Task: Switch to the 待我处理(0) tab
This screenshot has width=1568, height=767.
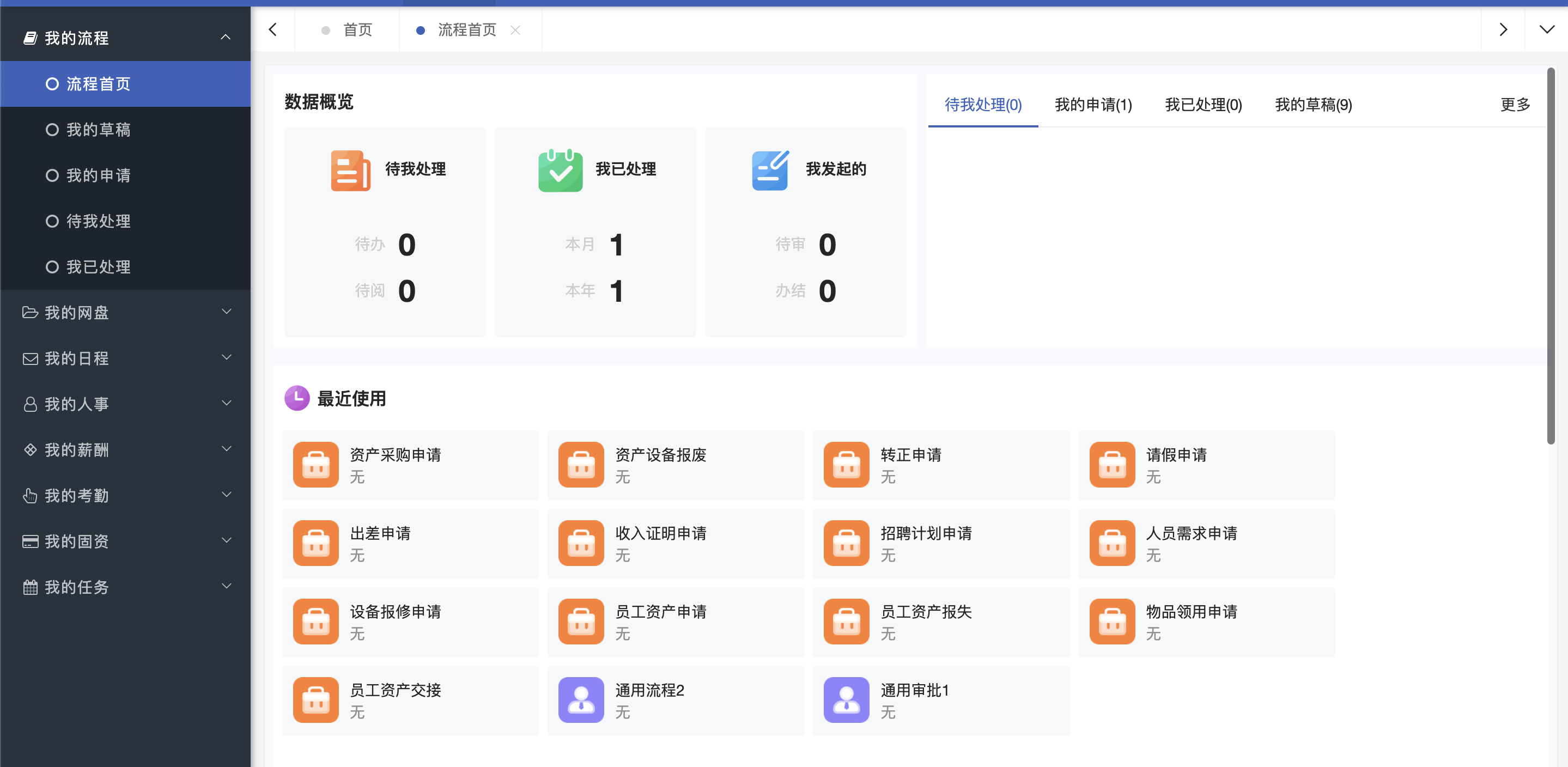Action: coord(983,105)
